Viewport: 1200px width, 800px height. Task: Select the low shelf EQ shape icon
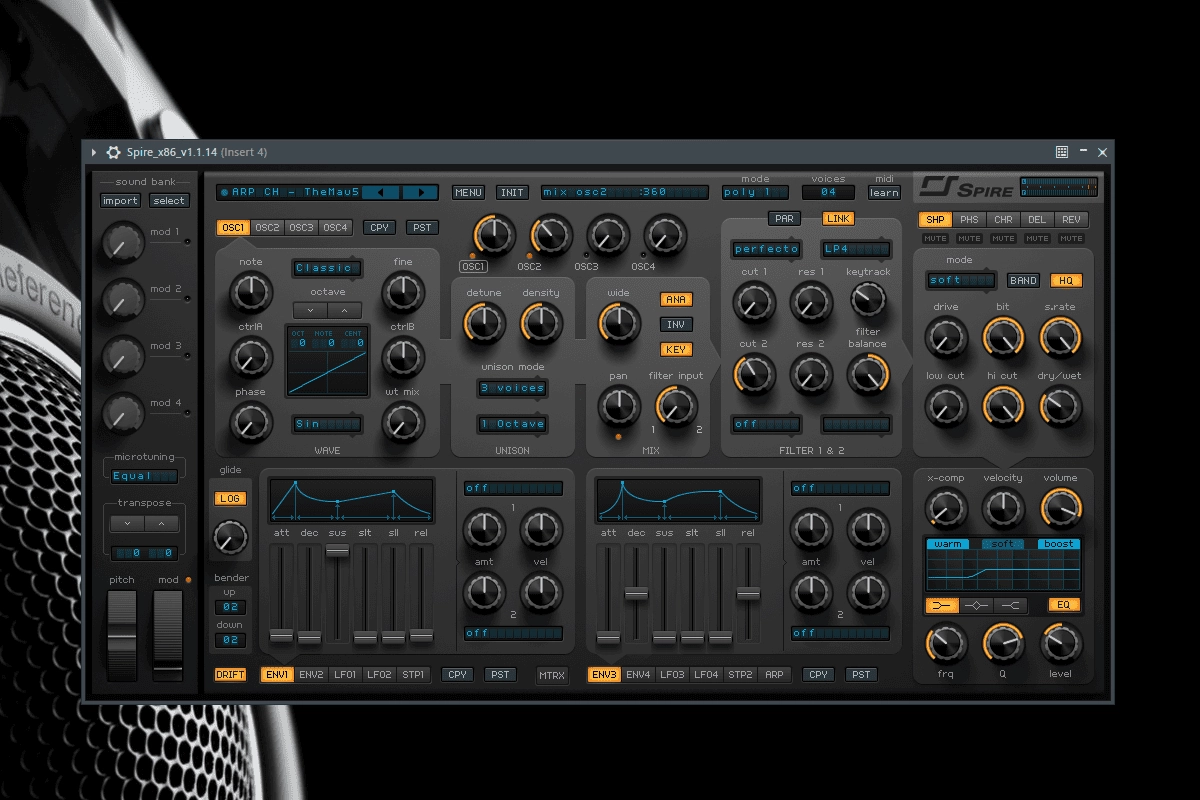pos(944,605)
